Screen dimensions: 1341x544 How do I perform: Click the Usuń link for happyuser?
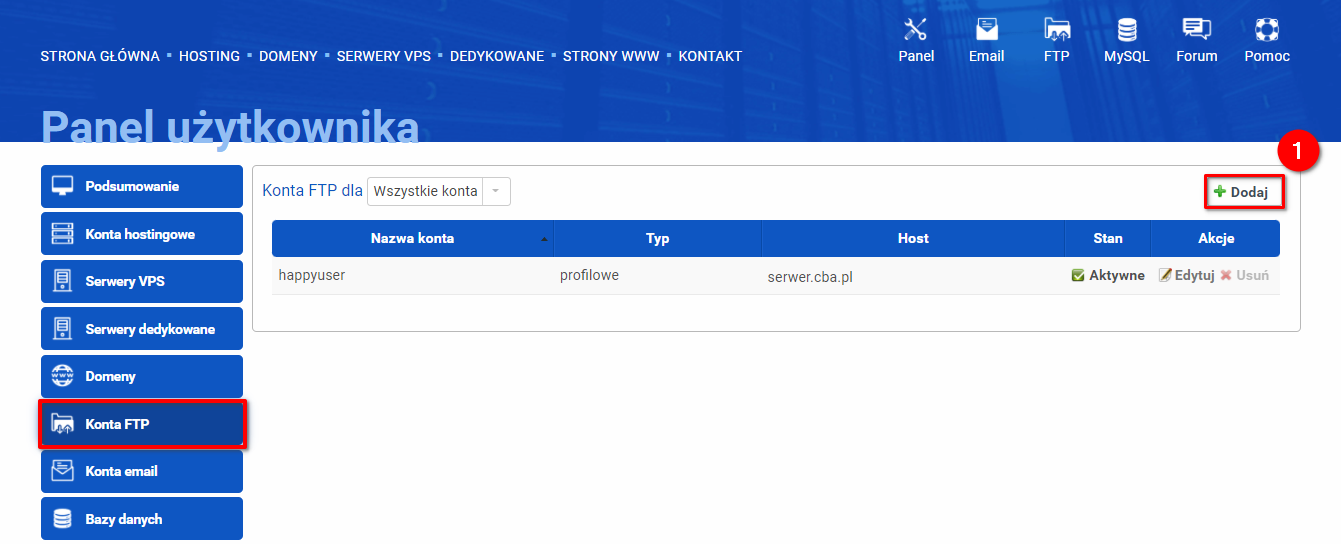pyautogui.click(x=1252, y=275)
